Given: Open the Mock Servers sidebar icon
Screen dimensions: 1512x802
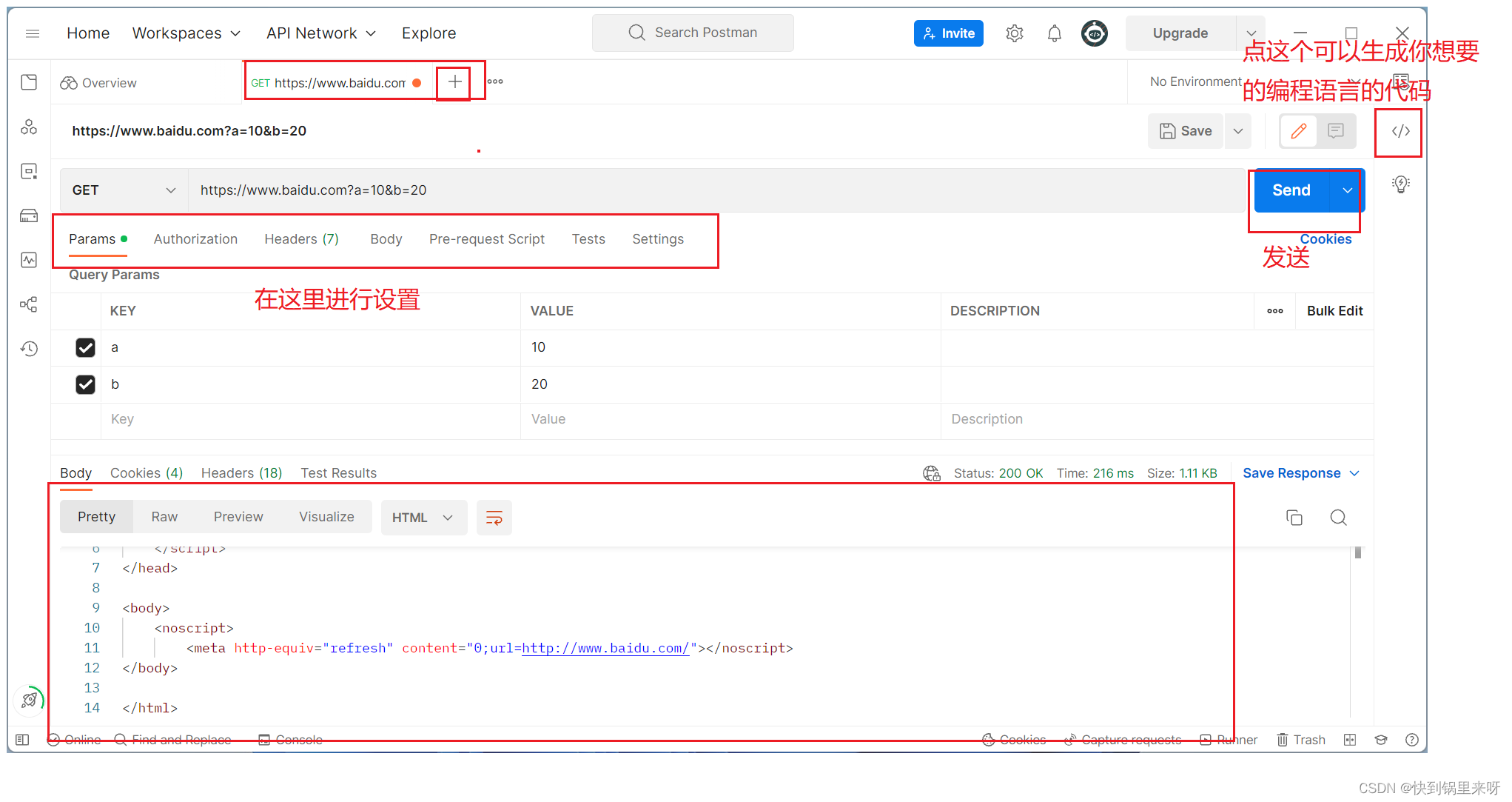Looking at the screenshot, I should (29, 215).
